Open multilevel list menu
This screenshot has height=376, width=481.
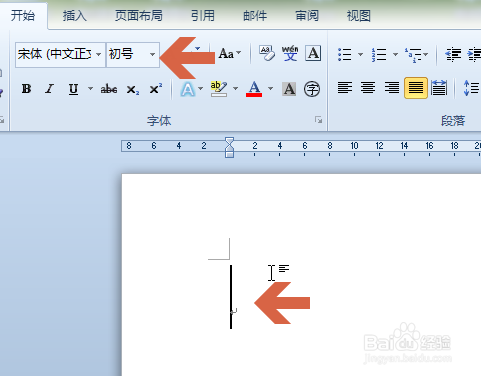pyautogui.click(x=416, y=55)
